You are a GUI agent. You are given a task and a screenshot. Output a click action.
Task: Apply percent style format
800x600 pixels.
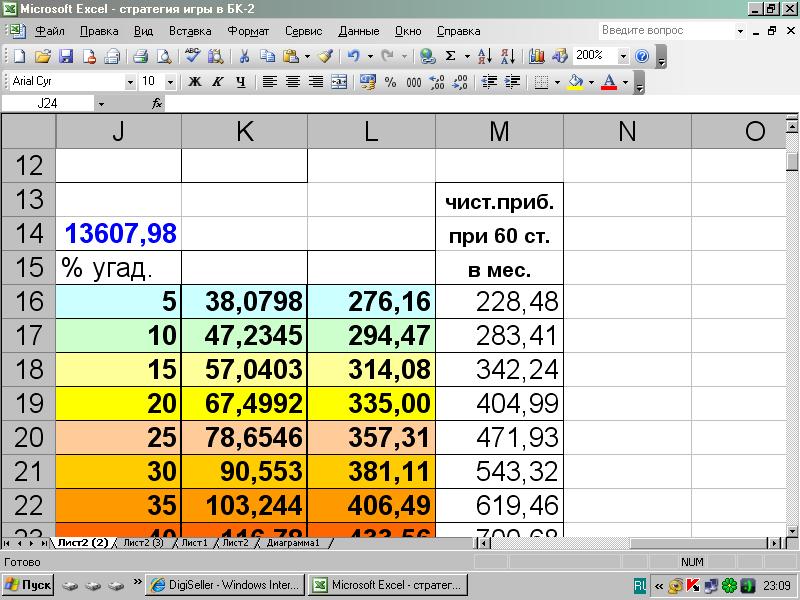[390, 82]
